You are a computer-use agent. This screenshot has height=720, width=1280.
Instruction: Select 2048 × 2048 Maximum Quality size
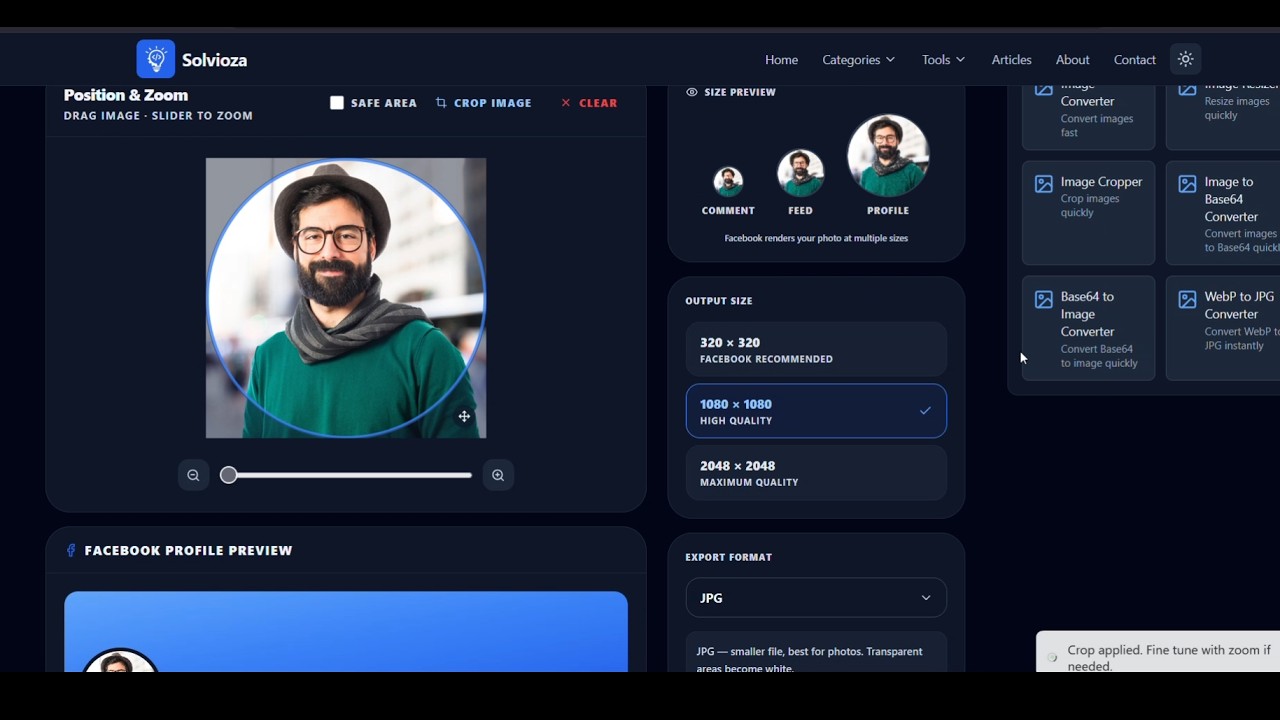816,473
